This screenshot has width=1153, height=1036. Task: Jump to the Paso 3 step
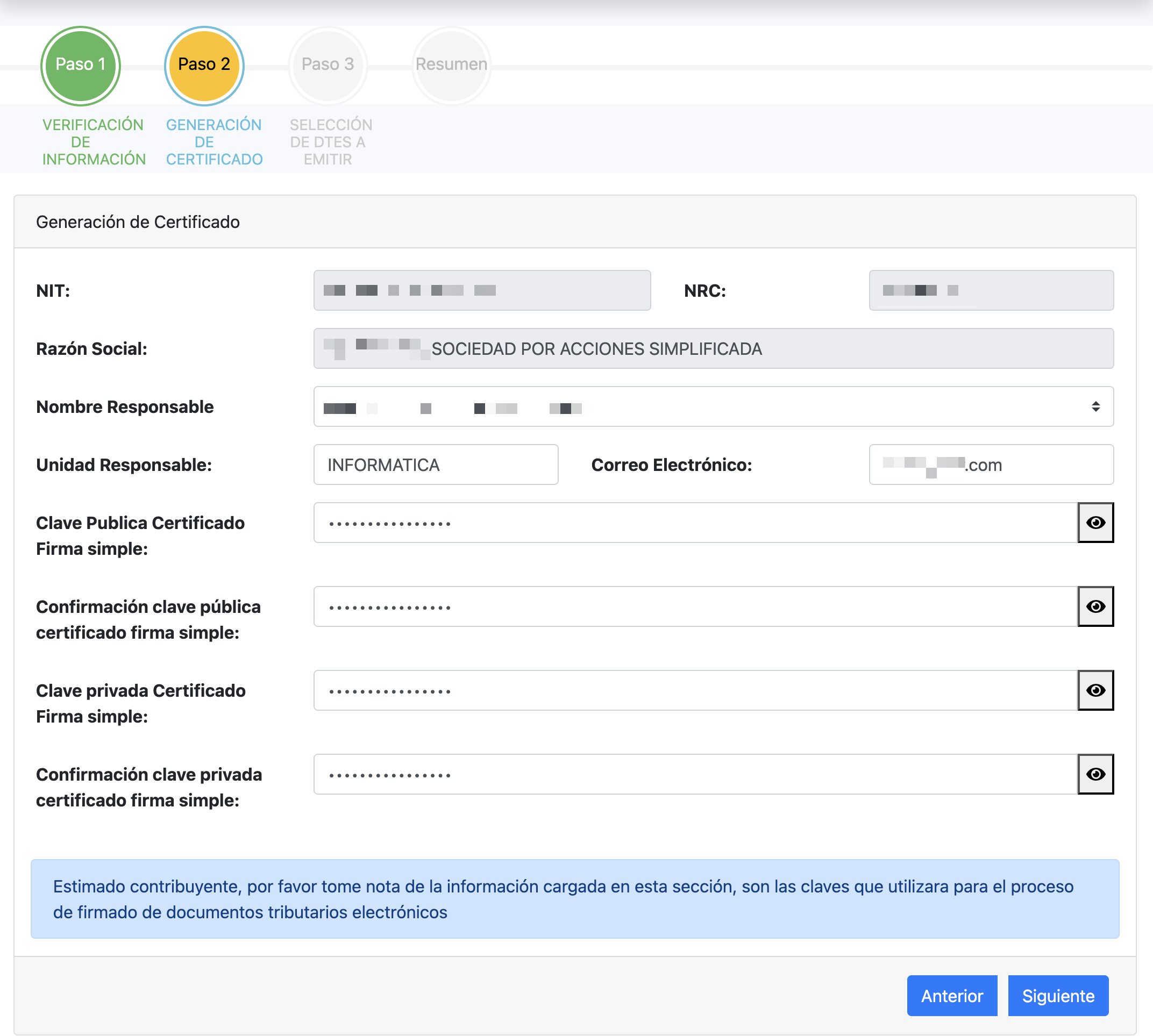[328, 65]
